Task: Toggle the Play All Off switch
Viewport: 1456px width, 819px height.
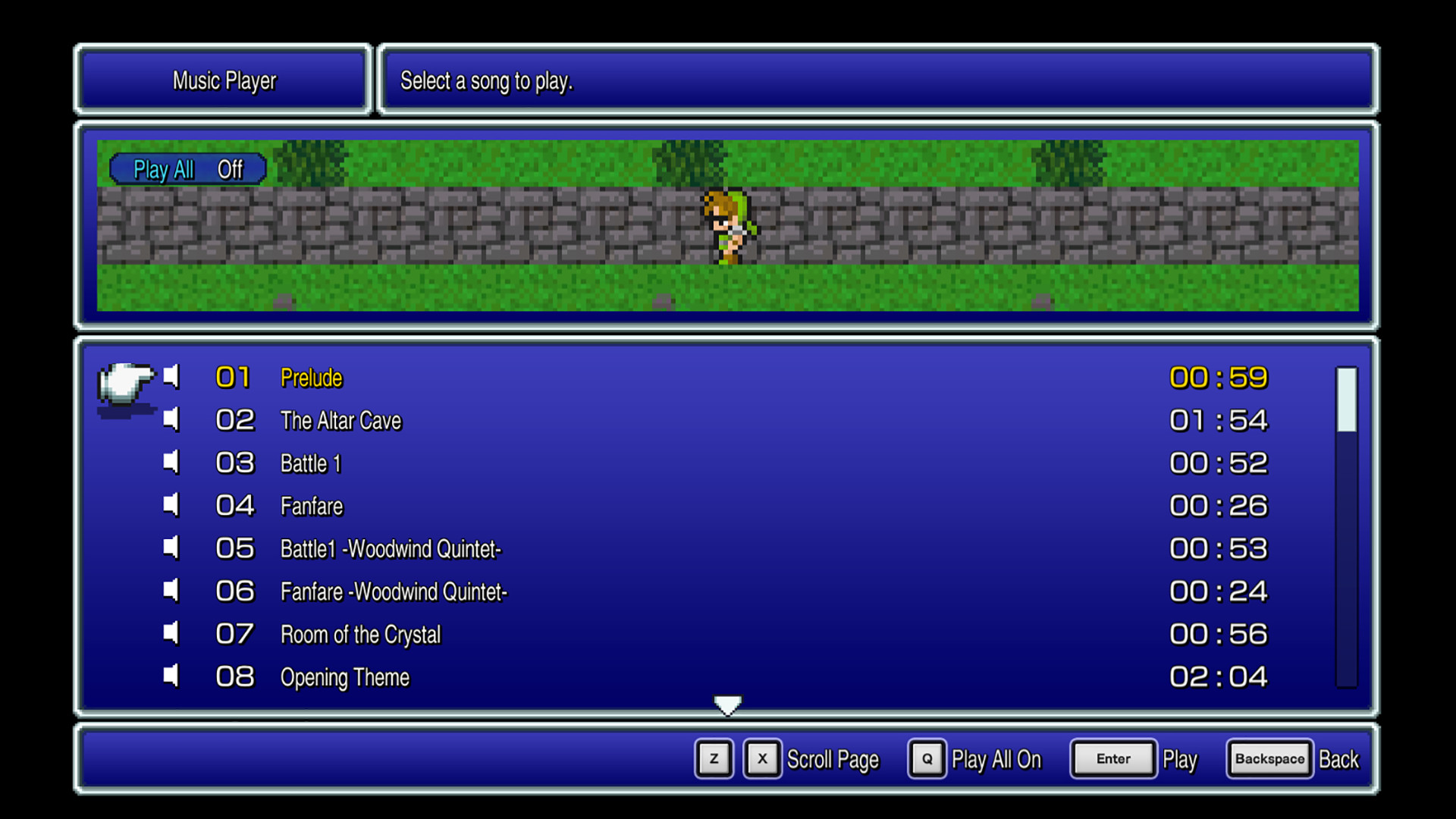Action: [187, 169]
